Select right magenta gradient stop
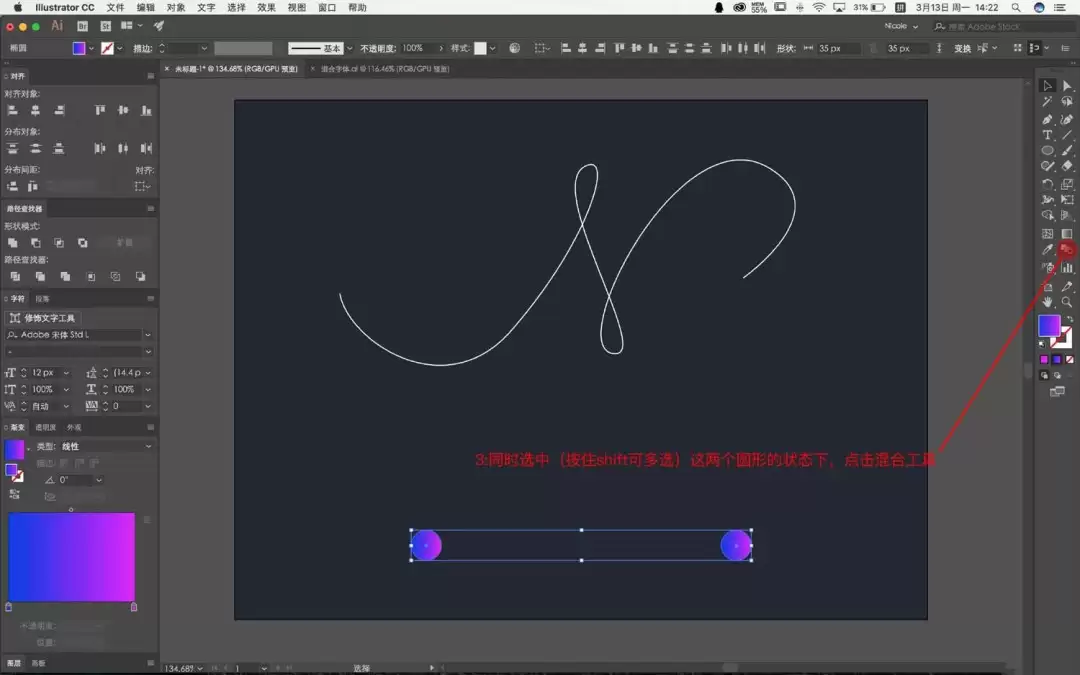 click(x=134, y=607)
